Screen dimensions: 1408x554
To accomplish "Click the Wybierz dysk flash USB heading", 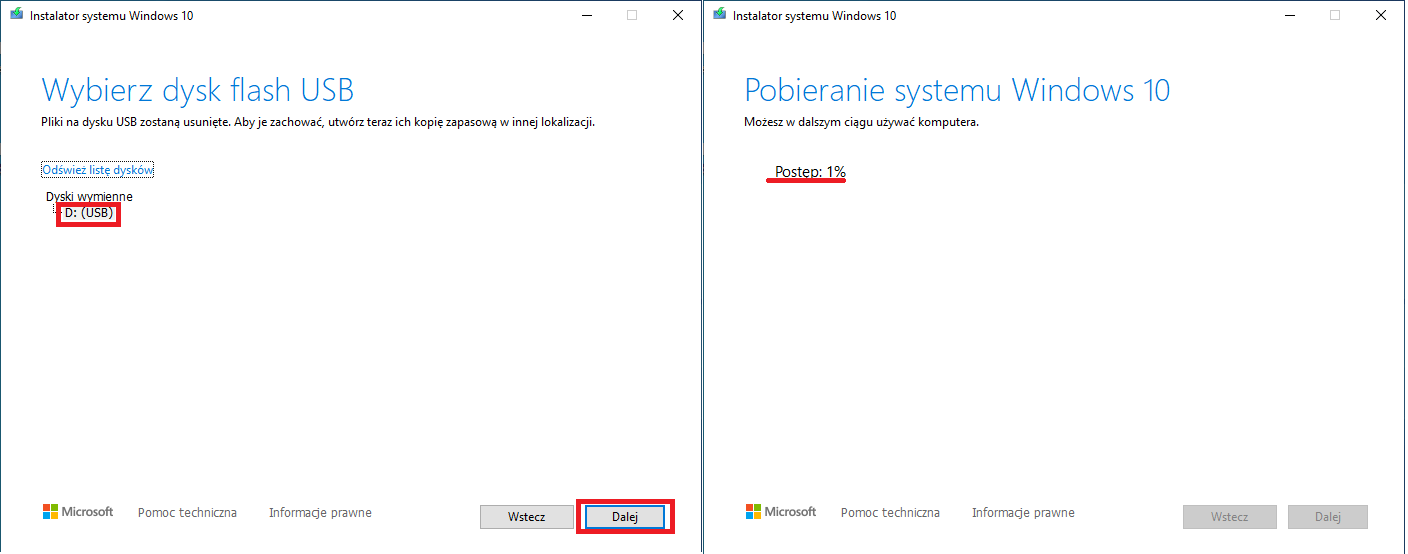I will click(198, 90).
